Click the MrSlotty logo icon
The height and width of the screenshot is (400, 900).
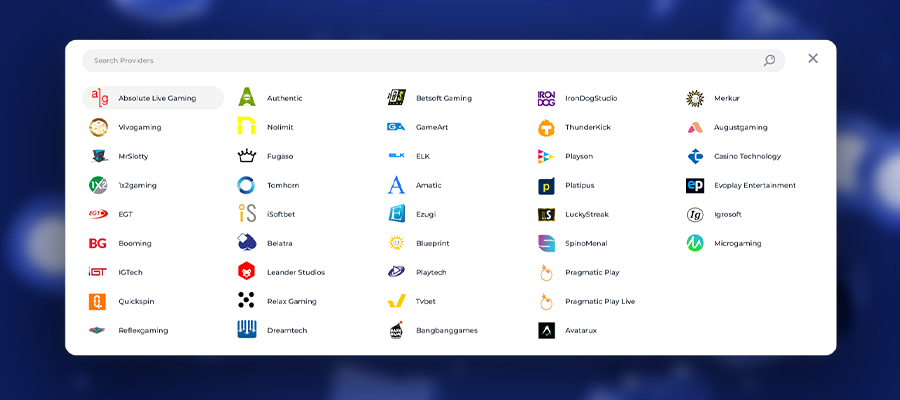click(x=98, y=156)
